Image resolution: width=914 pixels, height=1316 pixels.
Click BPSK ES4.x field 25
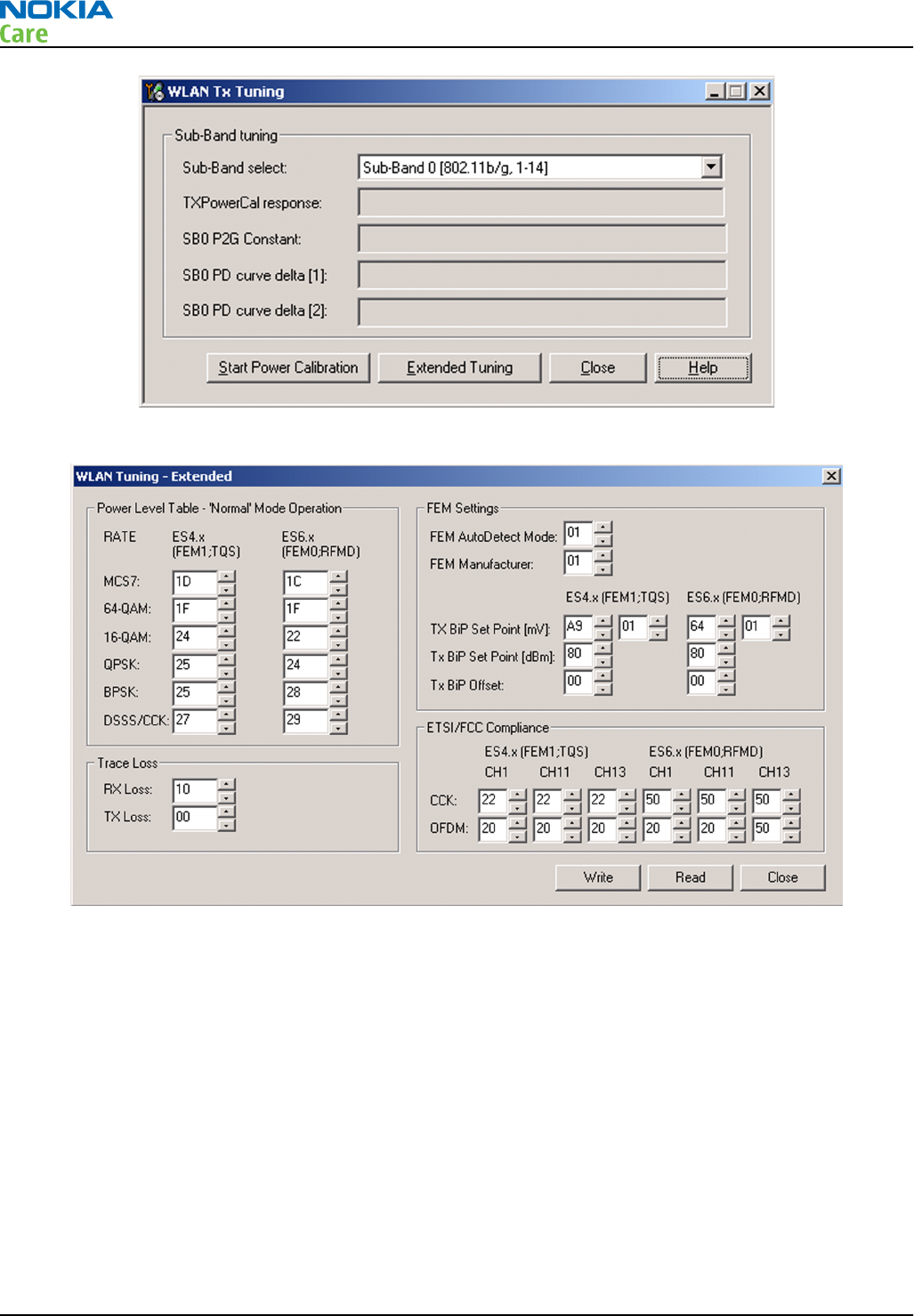pyautogui.click(x=195, y=692)
